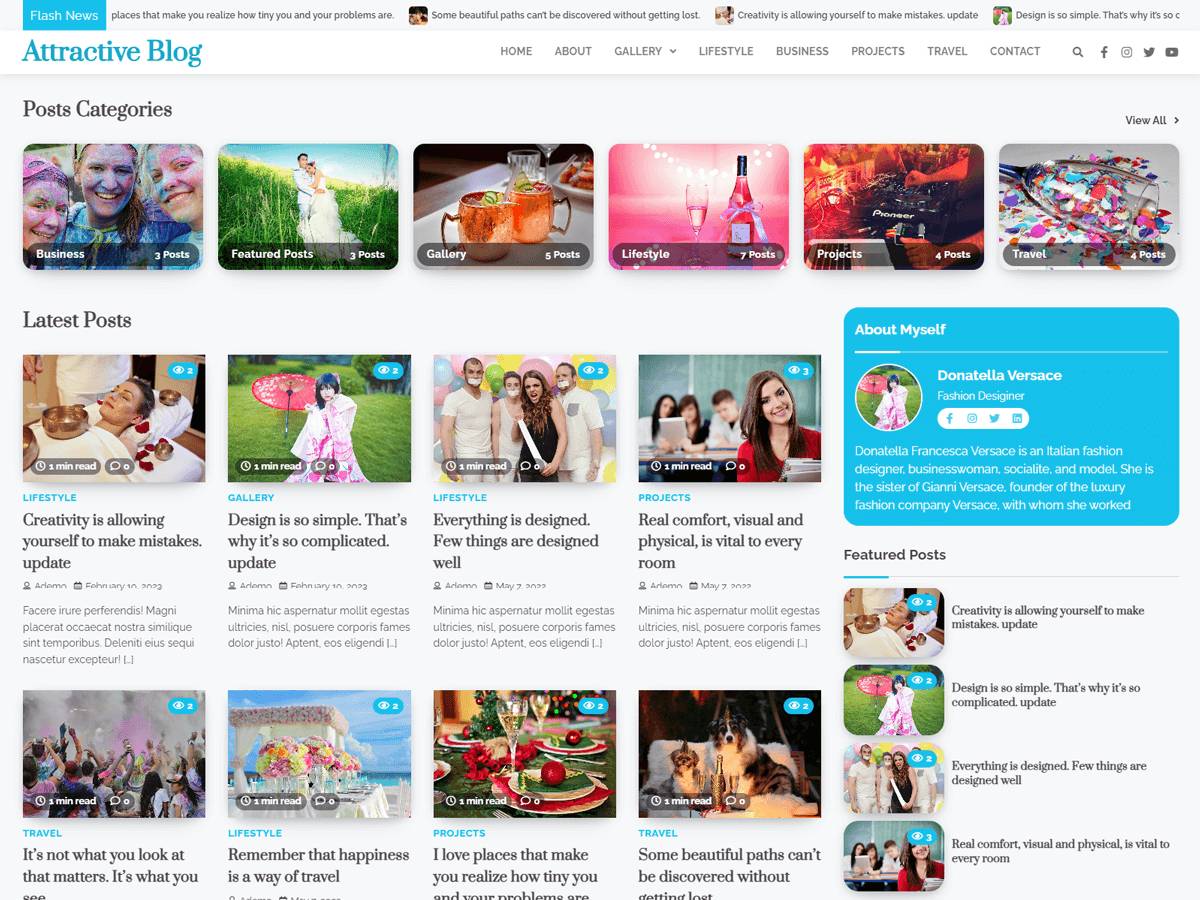This screenshot has height=900, width=1200.
Task: Open Projects category card
Action: point(894,207)
